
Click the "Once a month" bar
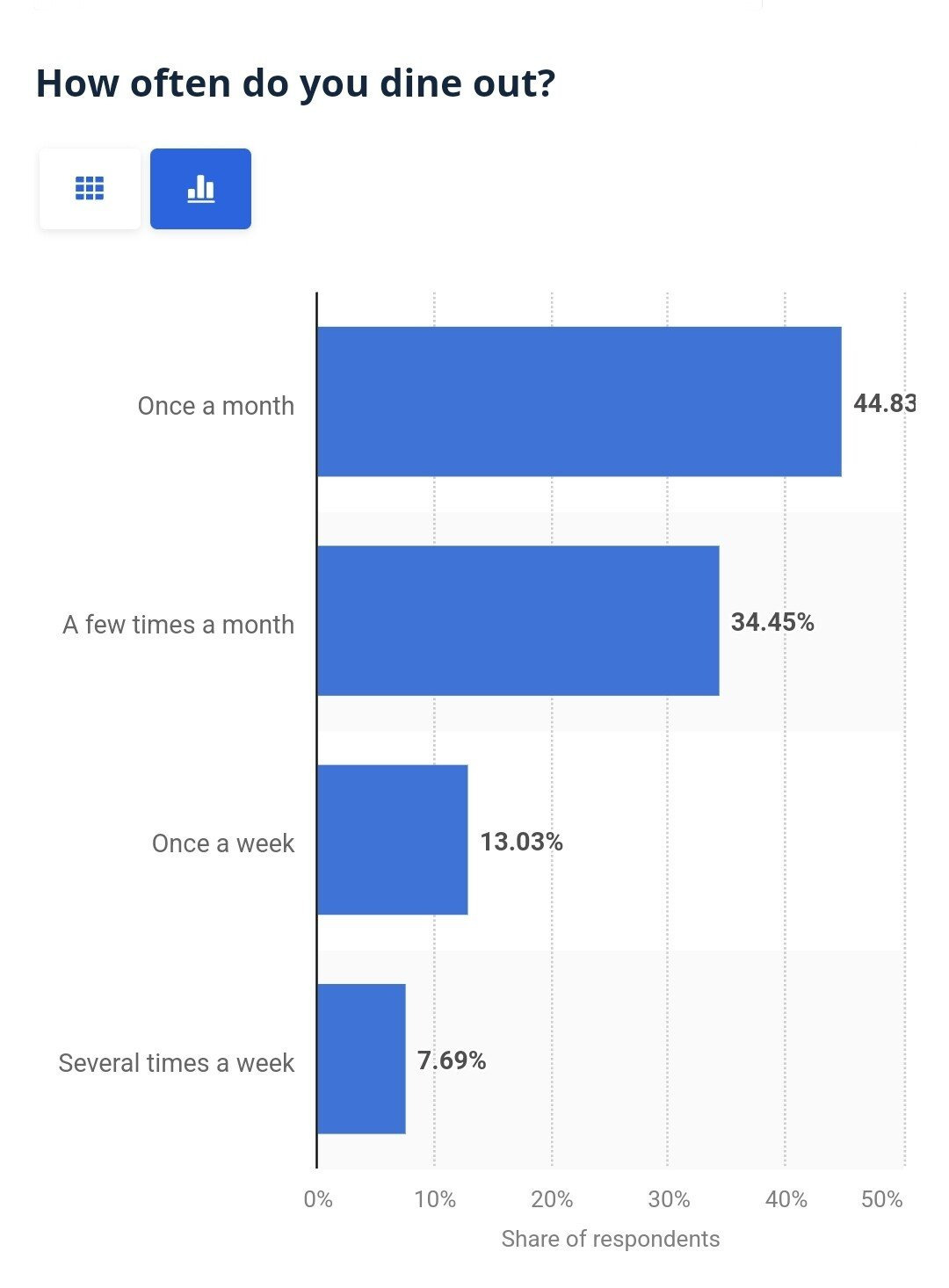click(x=578, y=402)
